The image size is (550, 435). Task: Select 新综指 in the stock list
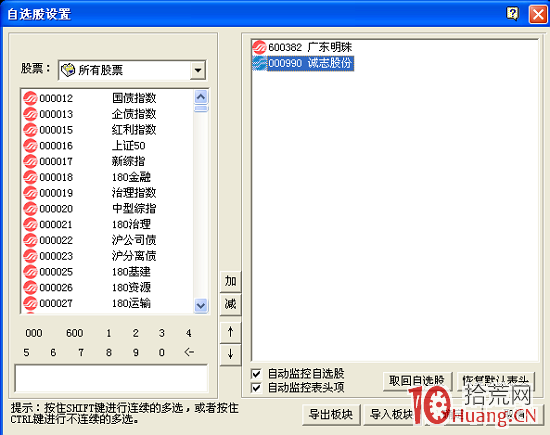(x=128, y=161)
